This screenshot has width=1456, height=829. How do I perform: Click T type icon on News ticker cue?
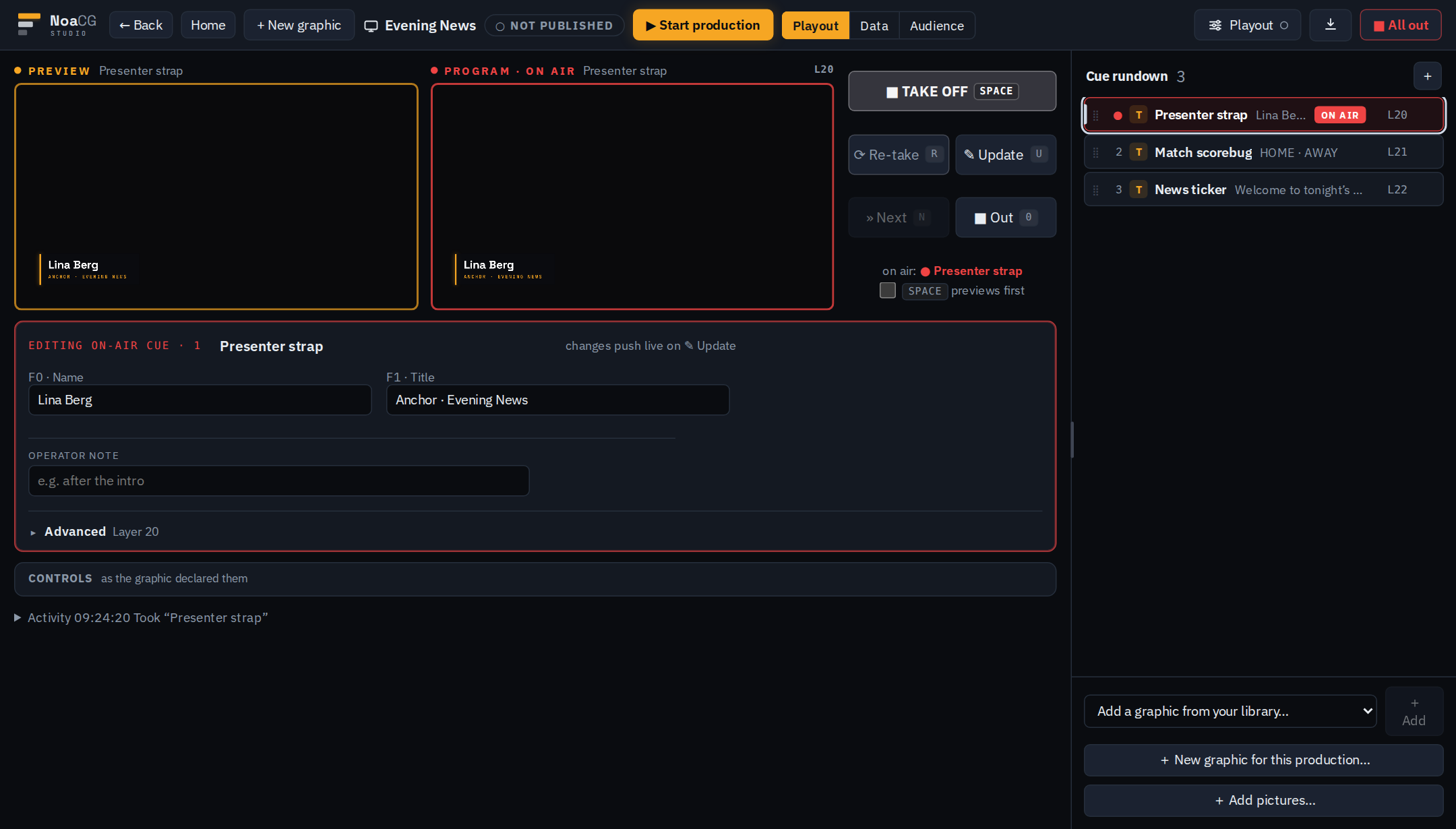coord(1139,190)
